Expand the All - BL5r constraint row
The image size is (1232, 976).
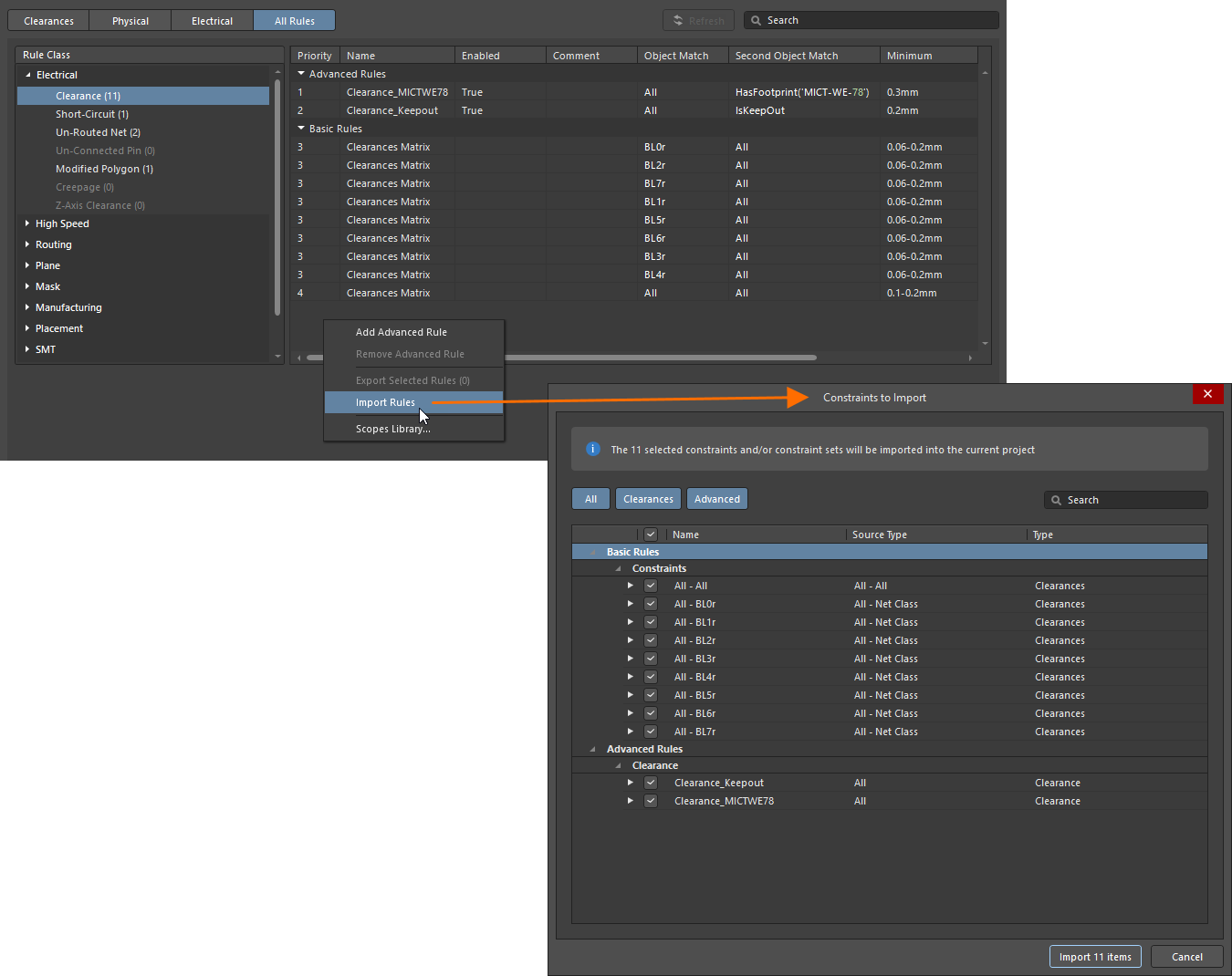630,695
